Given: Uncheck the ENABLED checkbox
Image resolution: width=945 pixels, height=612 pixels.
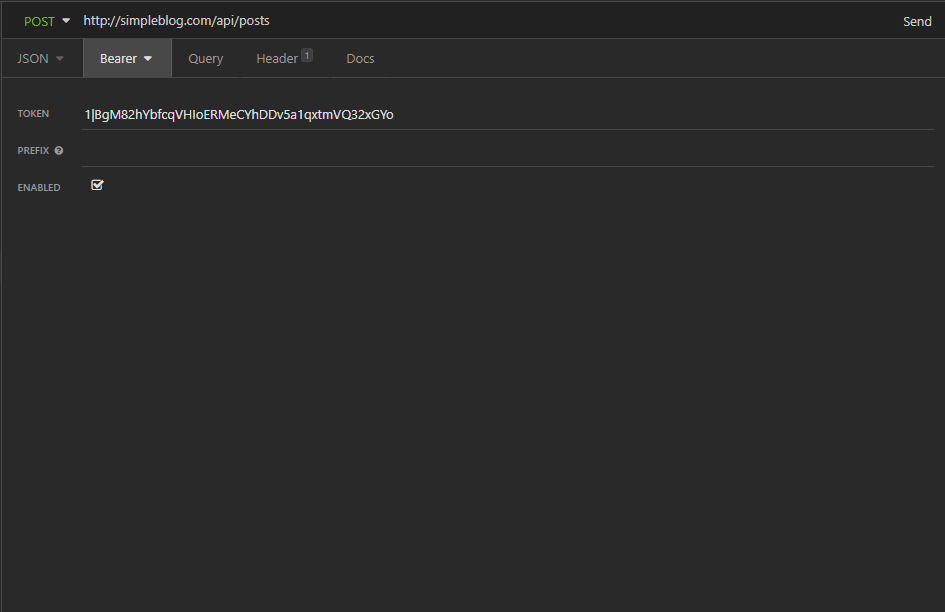Looking at the screenshot, I should [x=97, y=185].
